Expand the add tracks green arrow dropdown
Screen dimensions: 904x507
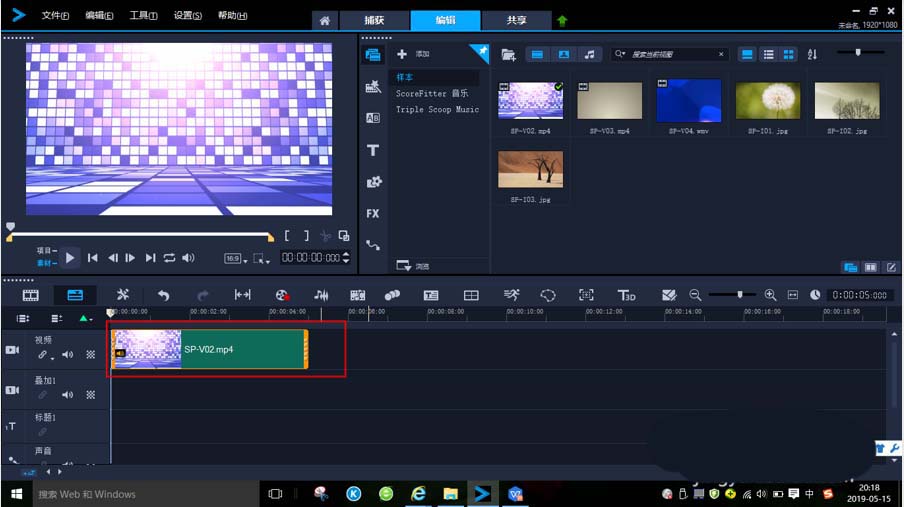(85, 318)
